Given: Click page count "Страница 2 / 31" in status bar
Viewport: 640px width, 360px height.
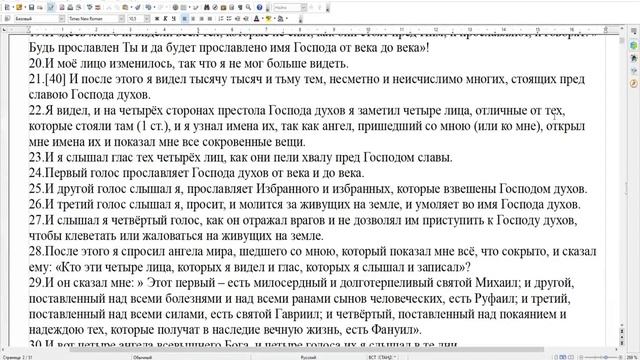Looking at the screenshot, I should click(17, 357).
